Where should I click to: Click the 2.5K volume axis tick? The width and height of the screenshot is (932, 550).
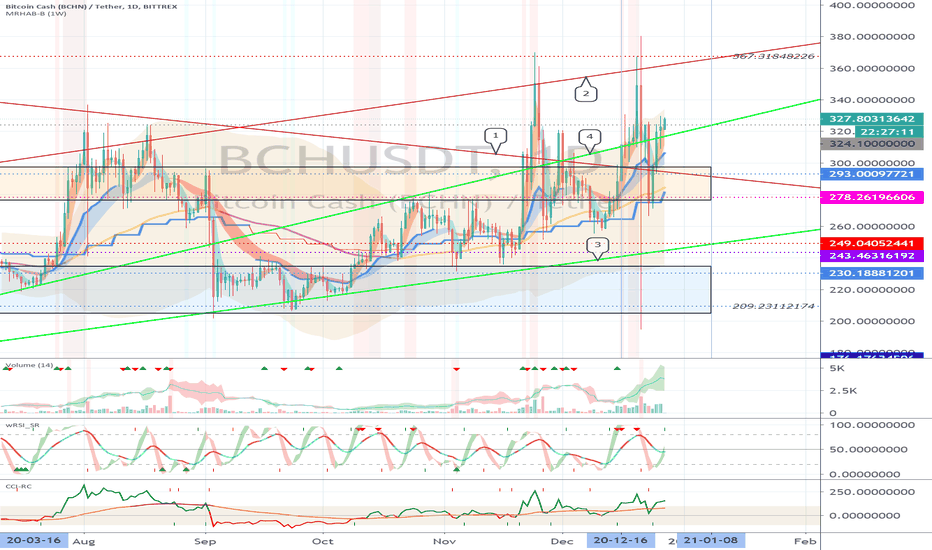(x=843, y=391)
